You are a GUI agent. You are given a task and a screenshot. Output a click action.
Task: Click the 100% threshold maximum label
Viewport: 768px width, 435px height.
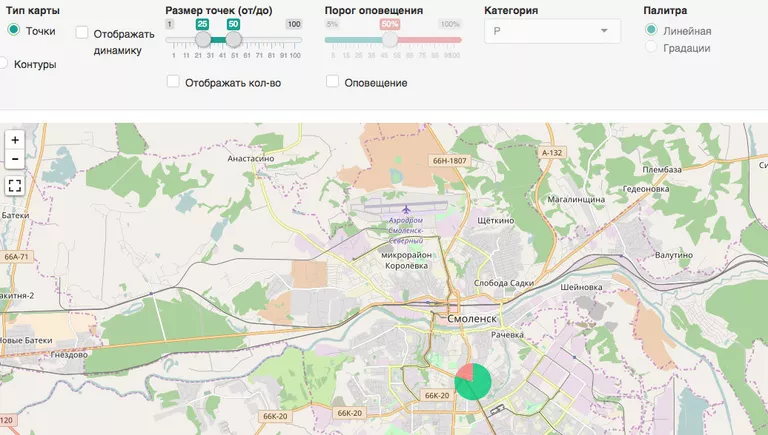450,24
